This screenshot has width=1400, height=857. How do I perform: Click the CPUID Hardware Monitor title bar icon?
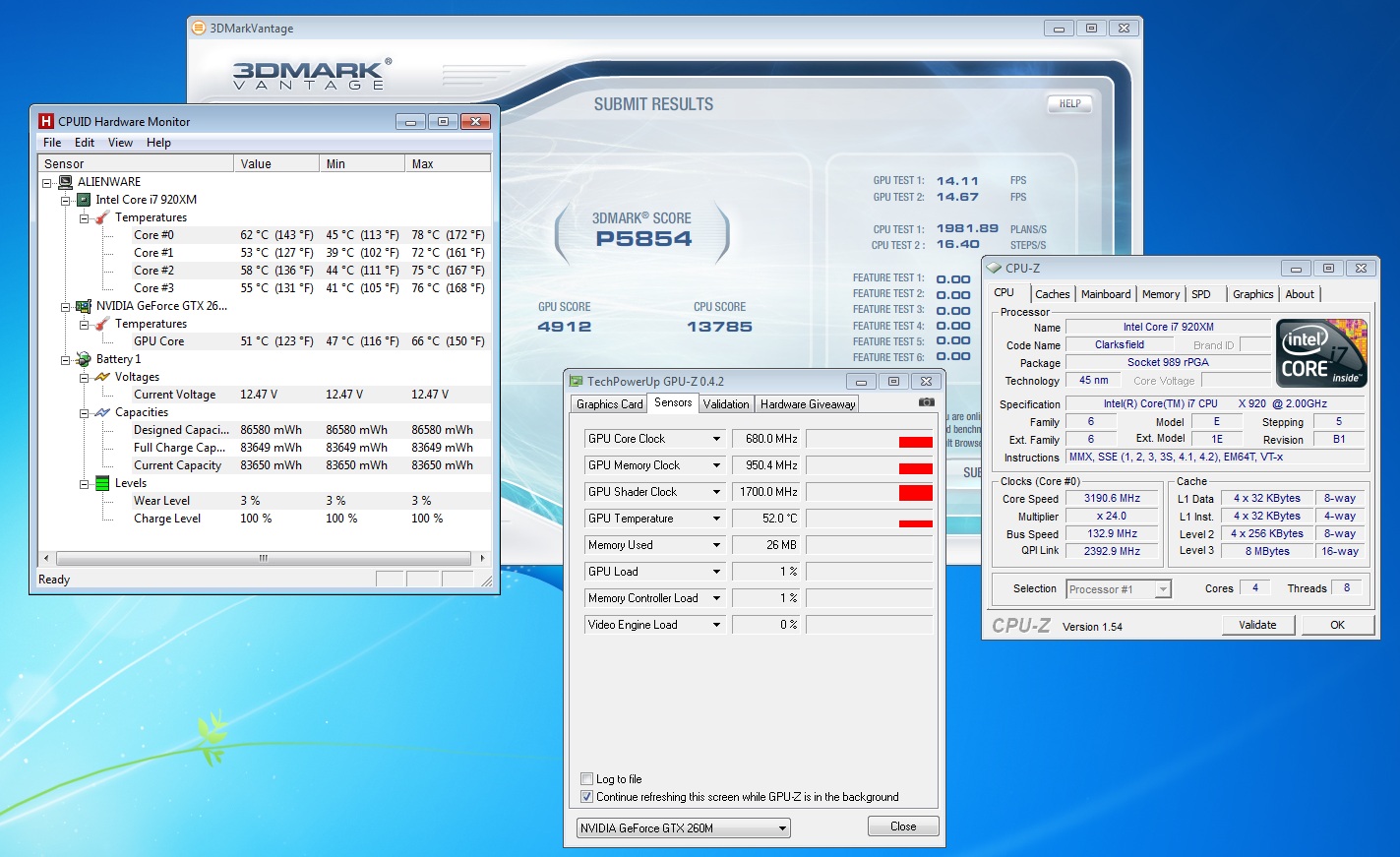(x=46, y=121)
